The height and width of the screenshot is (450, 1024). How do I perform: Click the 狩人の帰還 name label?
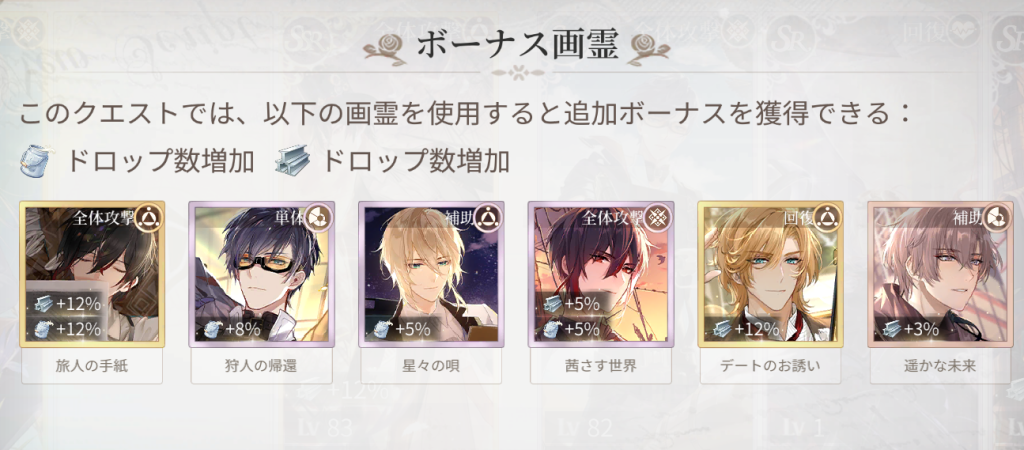tap(261, 366)
